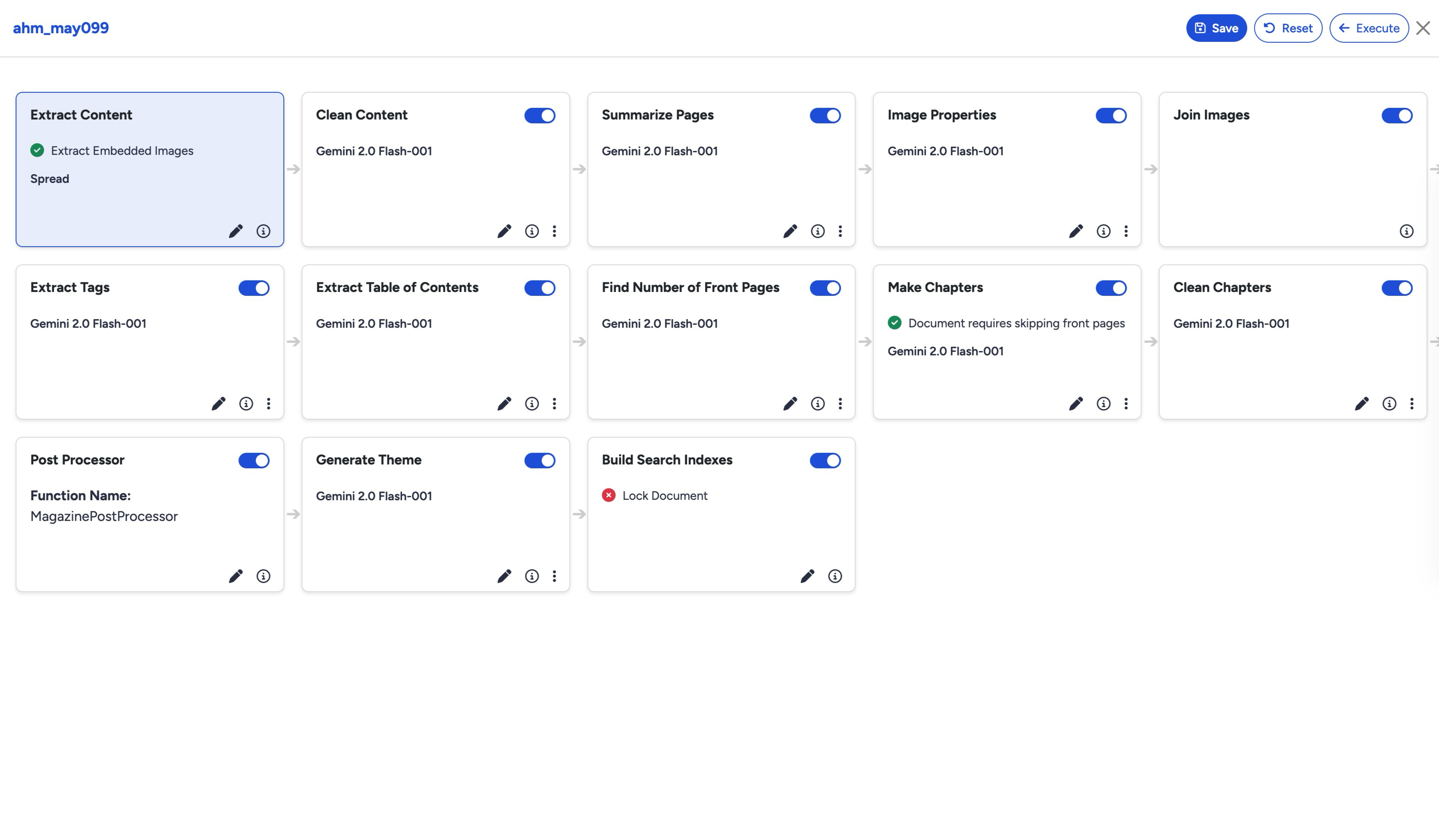The image size is (1439, 840).
Task: Edit the Post Processor function
Action: 235,576
